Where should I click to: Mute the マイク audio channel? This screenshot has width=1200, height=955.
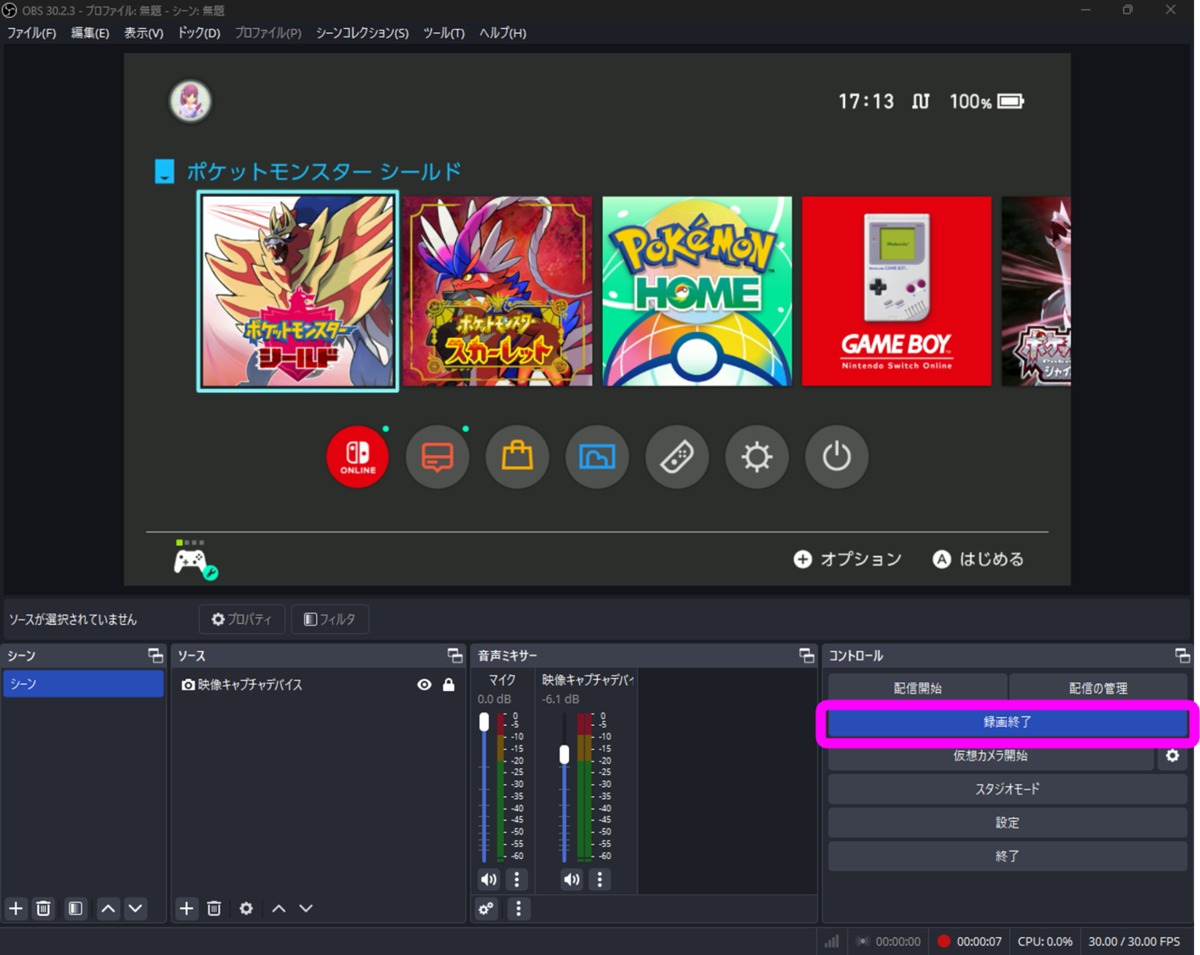pyautogui.click(x=488, y=880)
